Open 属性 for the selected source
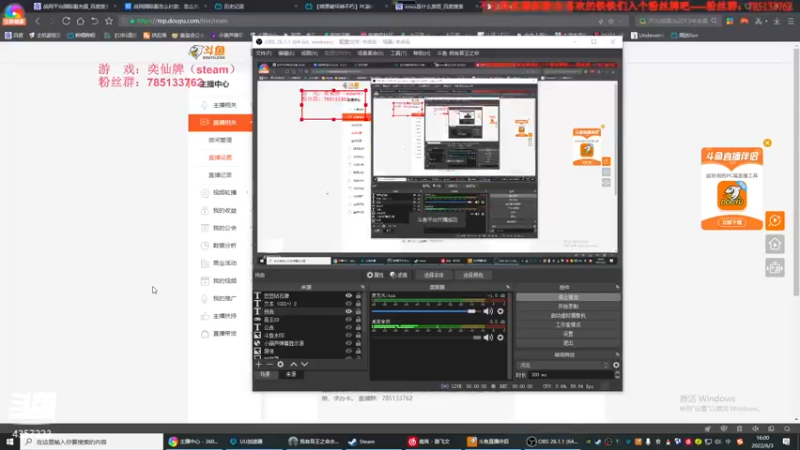800x450 pixels. [375, 275]
